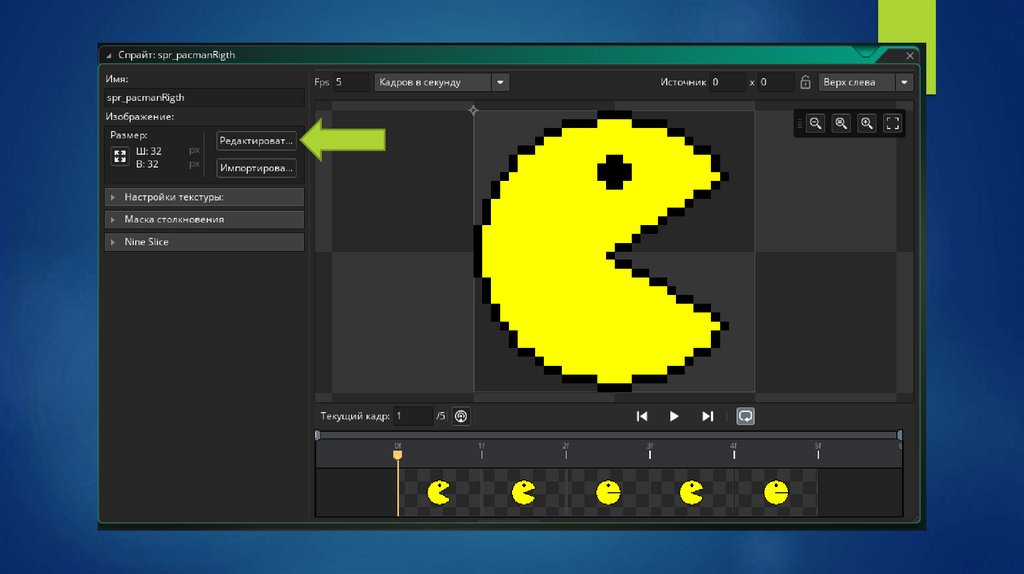Image resolution: width=1024 pixels, height=574 pixels.
Task: Click the origin crosshair marker on canvas
Action: click(473, 110)
